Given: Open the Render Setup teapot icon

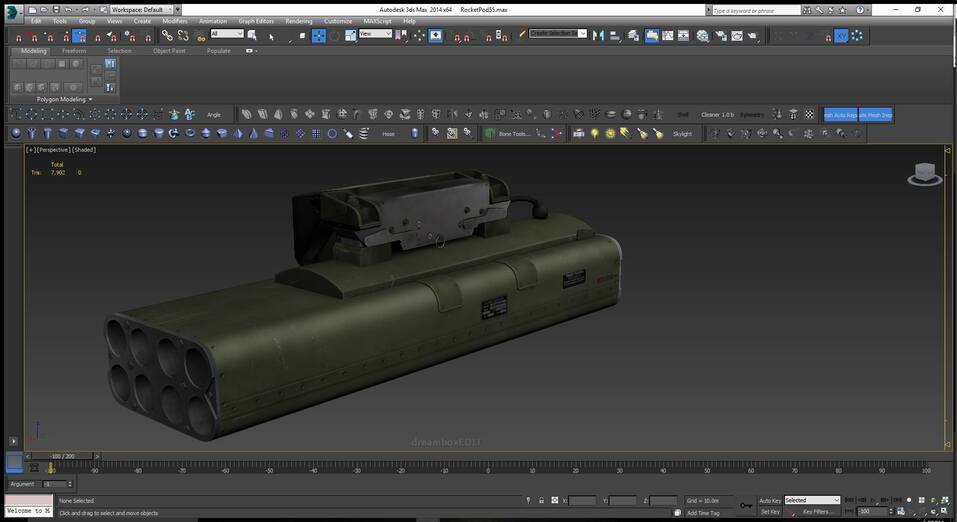Looking at the screenshot, I should [719, 35].
